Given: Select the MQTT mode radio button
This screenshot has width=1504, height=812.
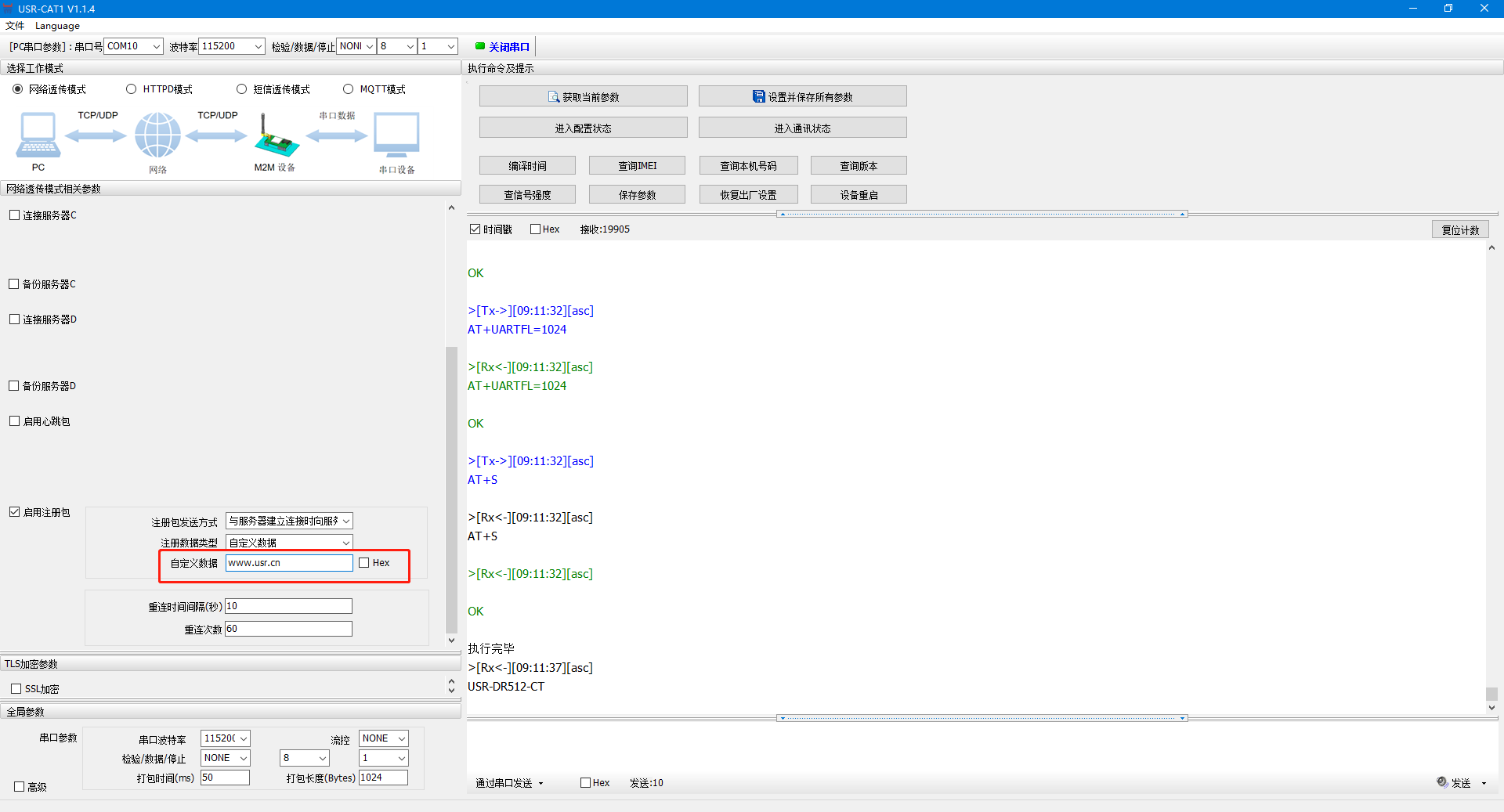Looking at the screenshot, I should (349, 89).
